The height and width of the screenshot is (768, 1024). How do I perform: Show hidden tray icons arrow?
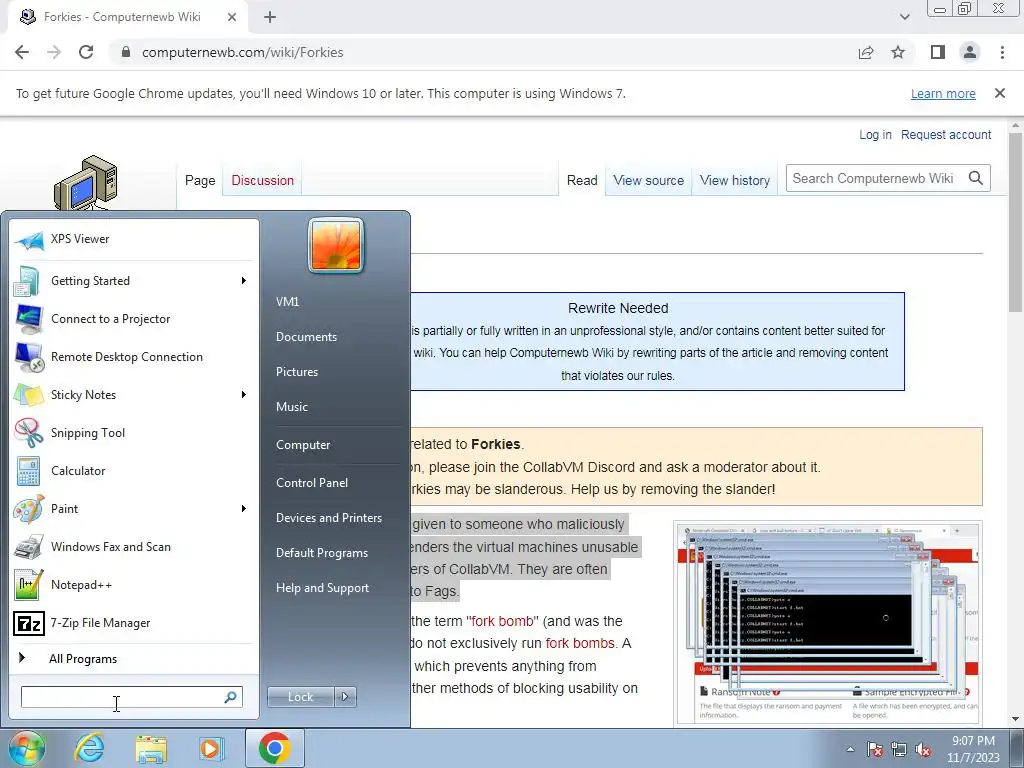tap(850, 749)
